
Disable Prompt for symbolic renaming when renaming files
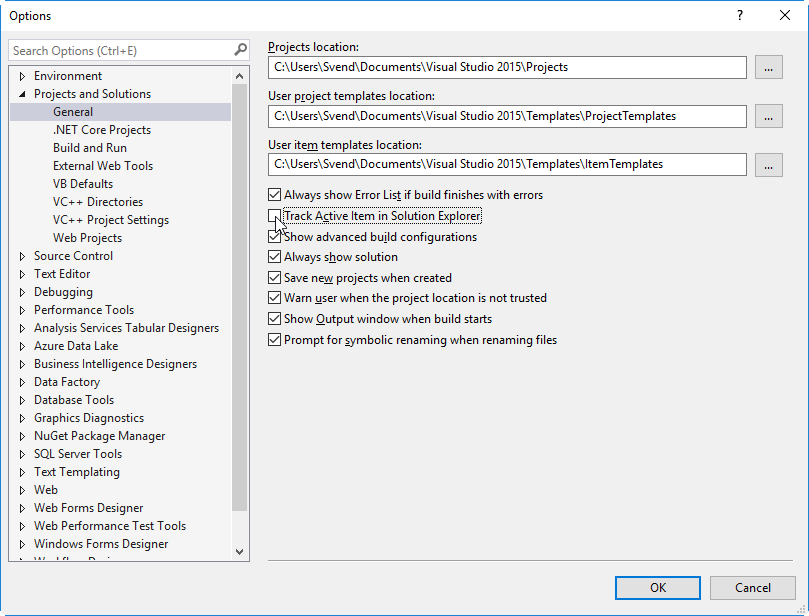(x=274, y=339)
